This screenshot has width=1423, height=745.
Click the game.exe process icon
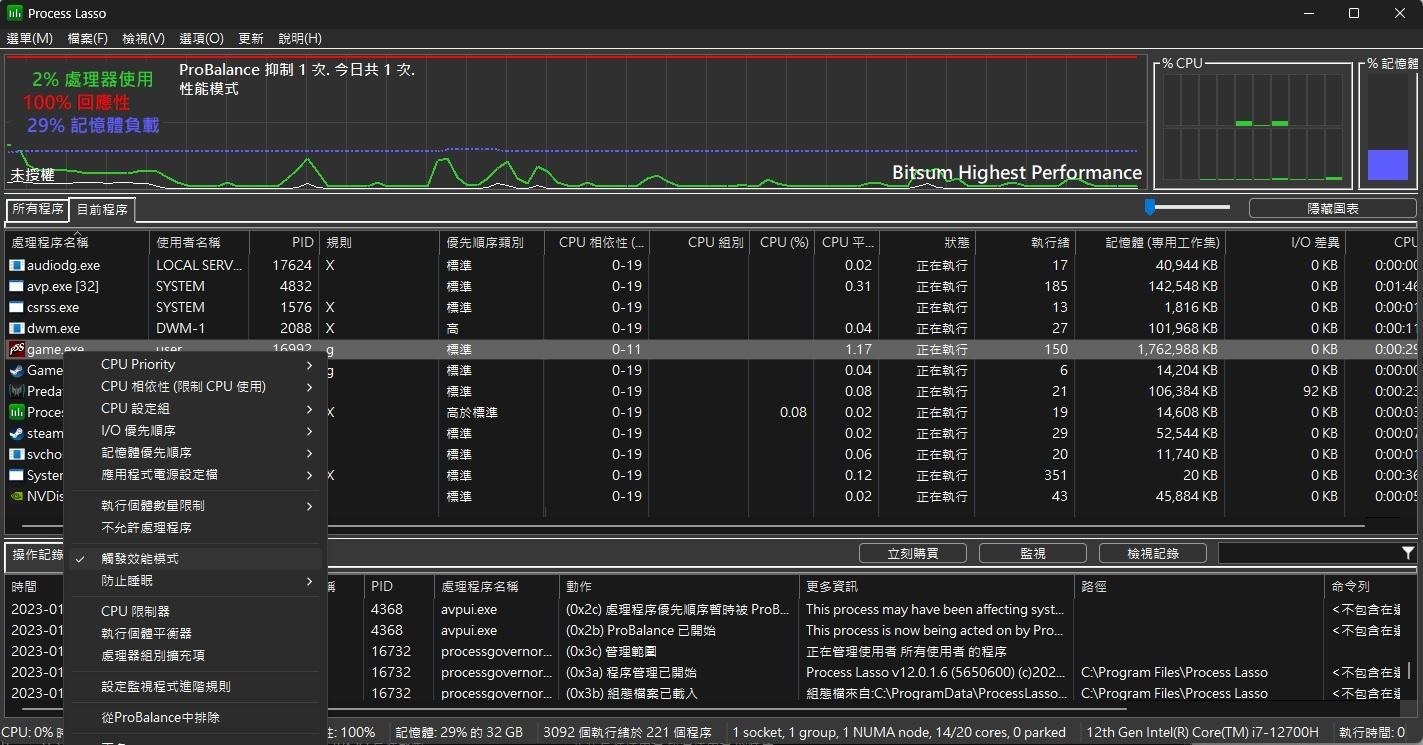click(16, 349)
